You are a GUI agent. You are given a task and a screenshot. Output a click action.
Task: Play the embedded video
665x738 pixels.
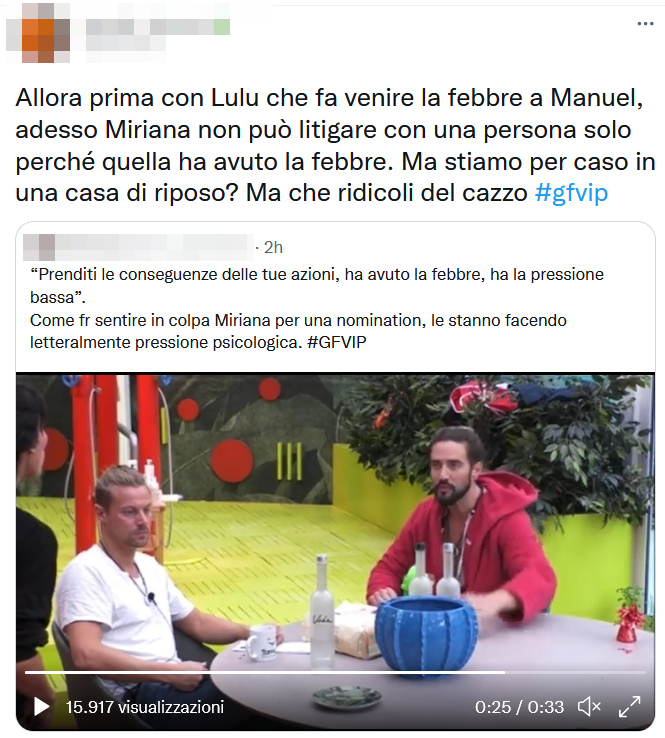tap(41, 706)
